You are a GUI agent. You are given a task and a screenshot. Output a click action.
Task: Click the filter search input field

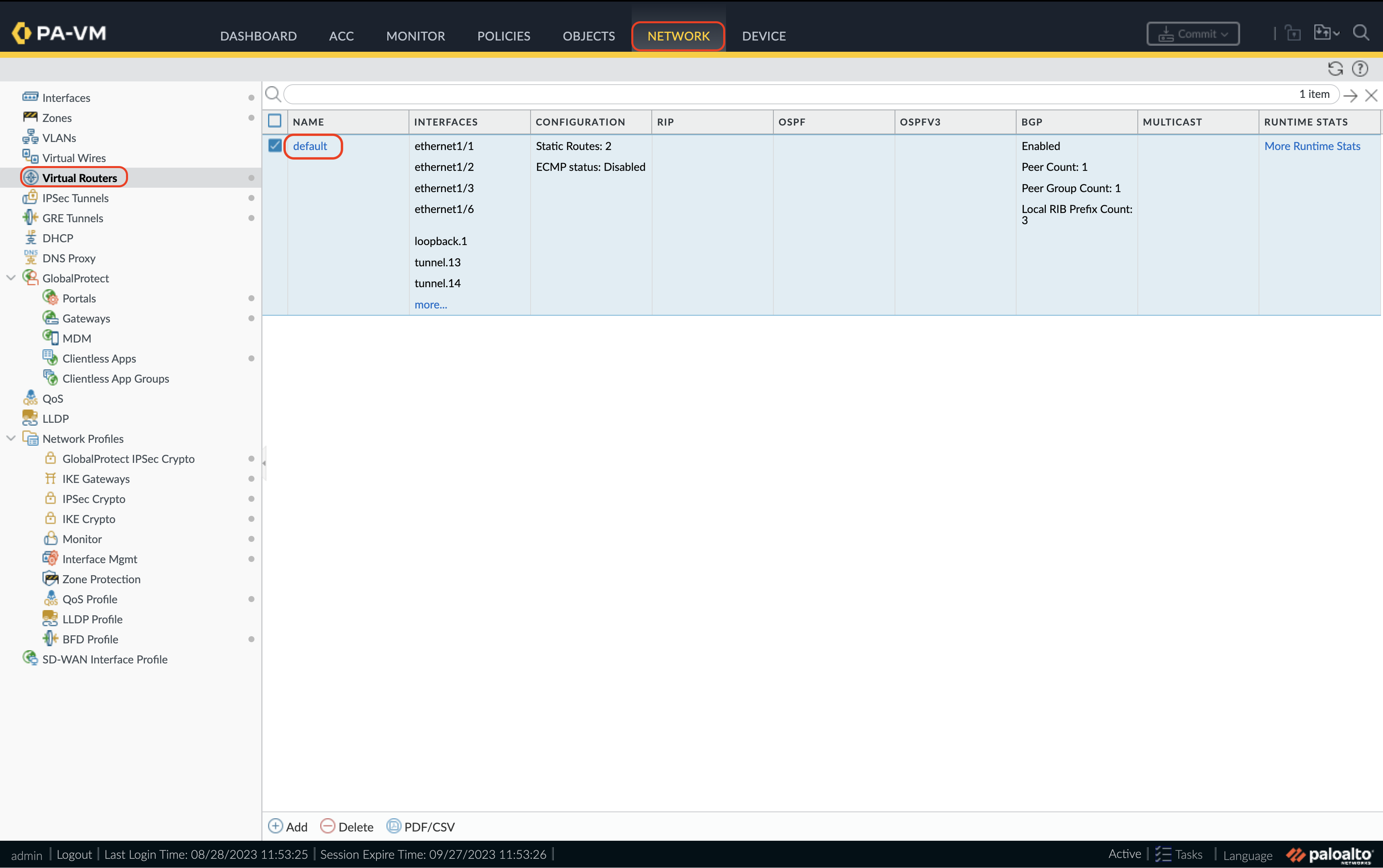[x=787, y=94]
